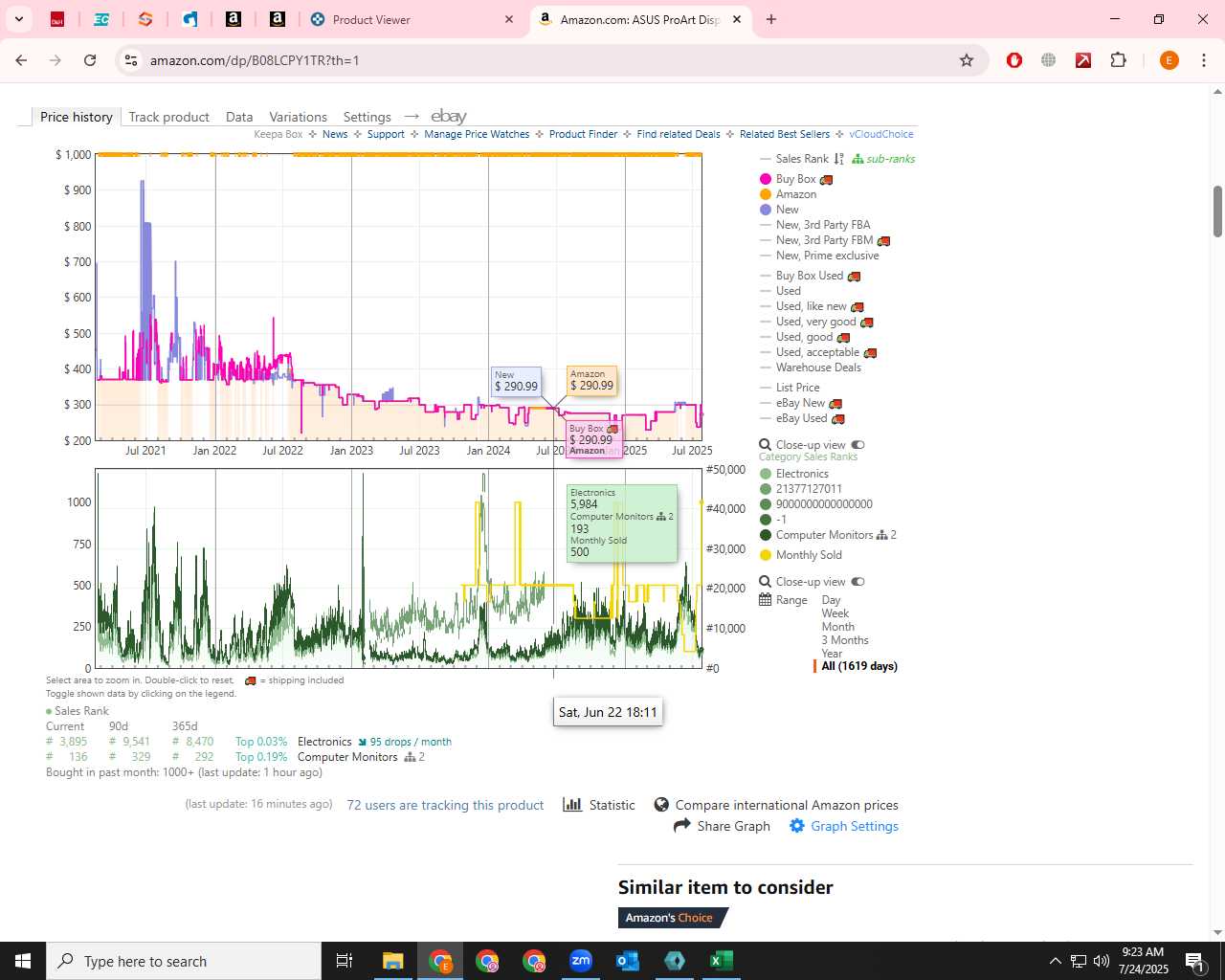Switch to the Data tab
1225x980 pixels.
239,117
